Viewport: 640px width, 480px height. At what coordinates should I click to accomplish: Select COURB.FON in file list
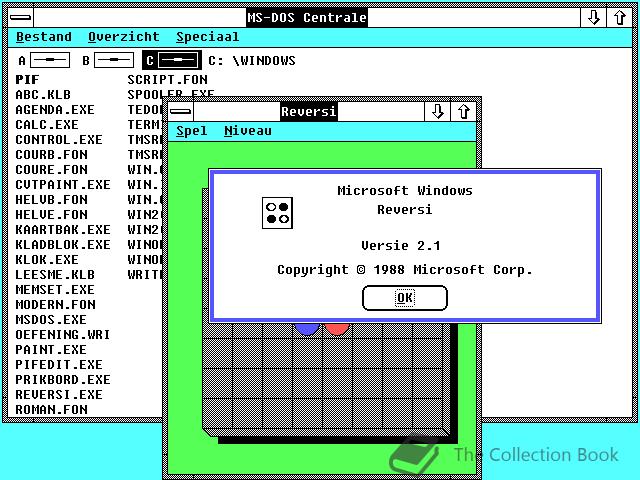(x=51, y=155)
